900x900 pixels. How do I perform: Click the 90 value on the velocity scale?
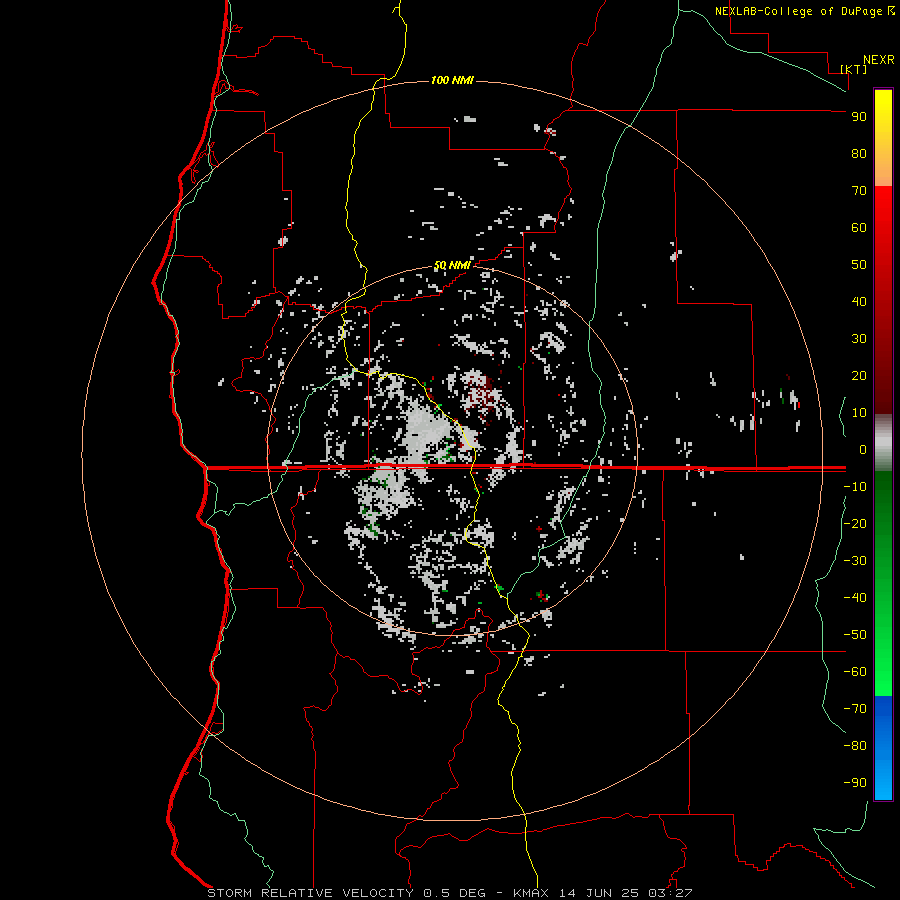pos(859,117)
